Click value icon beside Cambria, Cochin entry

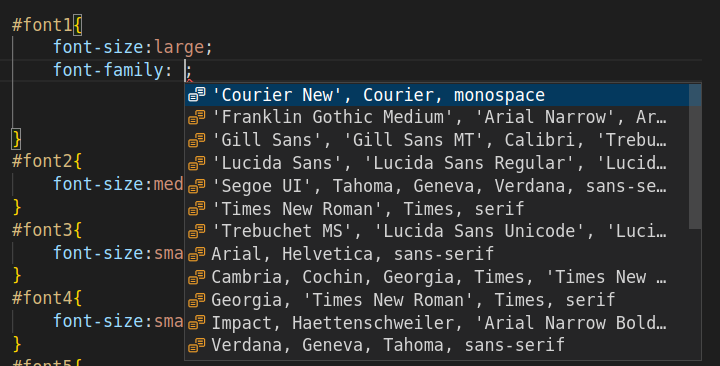click(x=197, y=277)
